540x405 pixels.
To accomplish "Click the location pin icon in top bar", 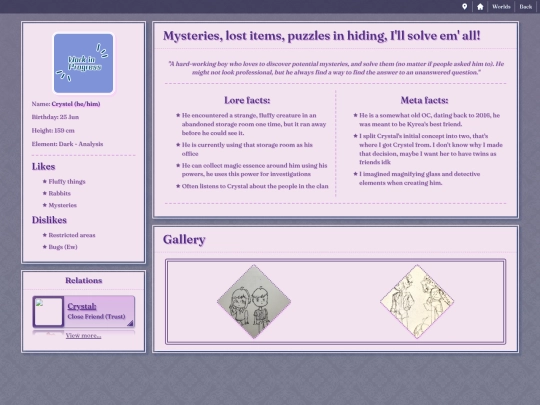I will [464, 7].
